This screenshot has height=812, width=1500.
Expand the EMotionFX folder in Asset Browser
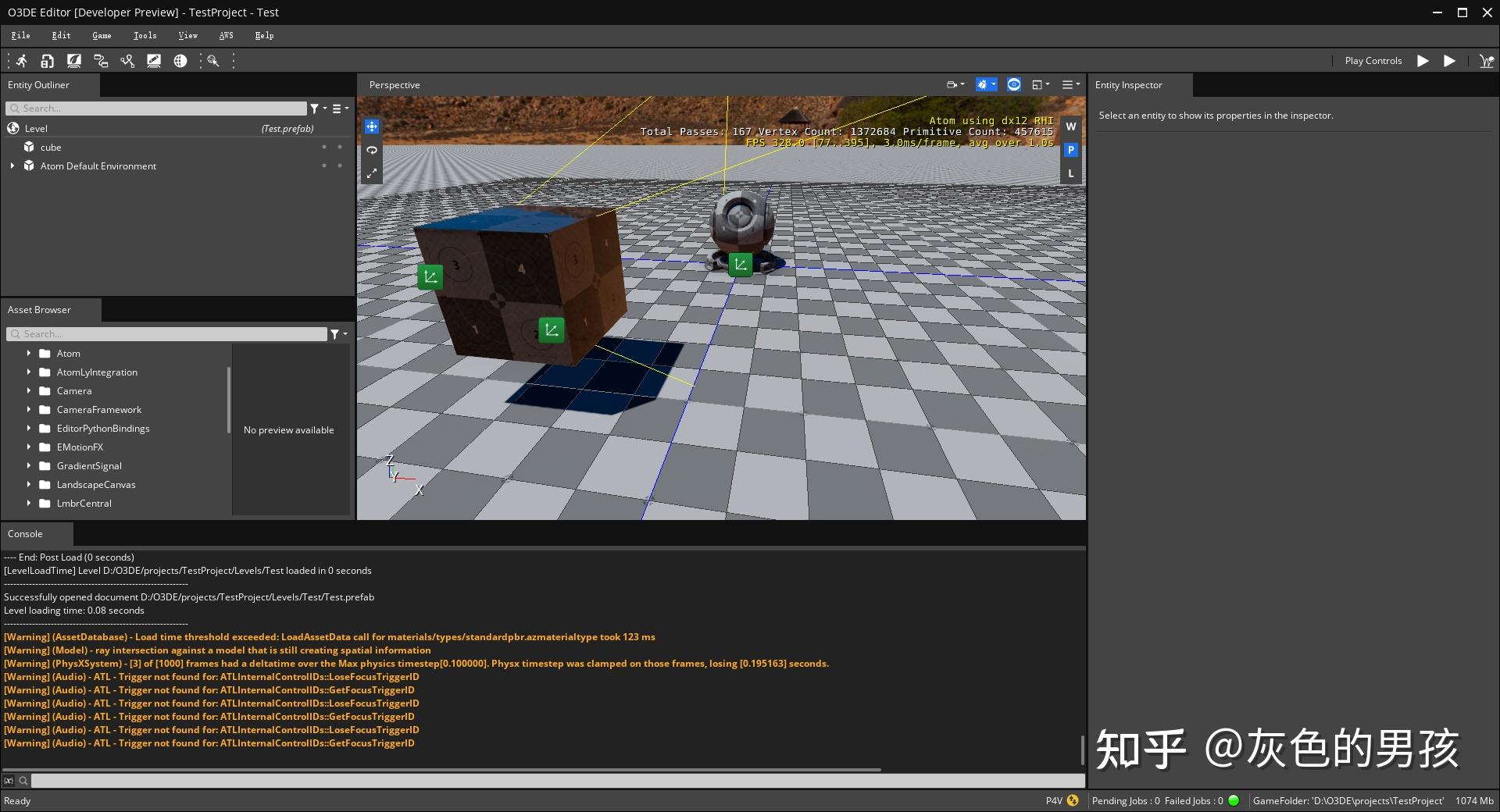coord(29,447)
